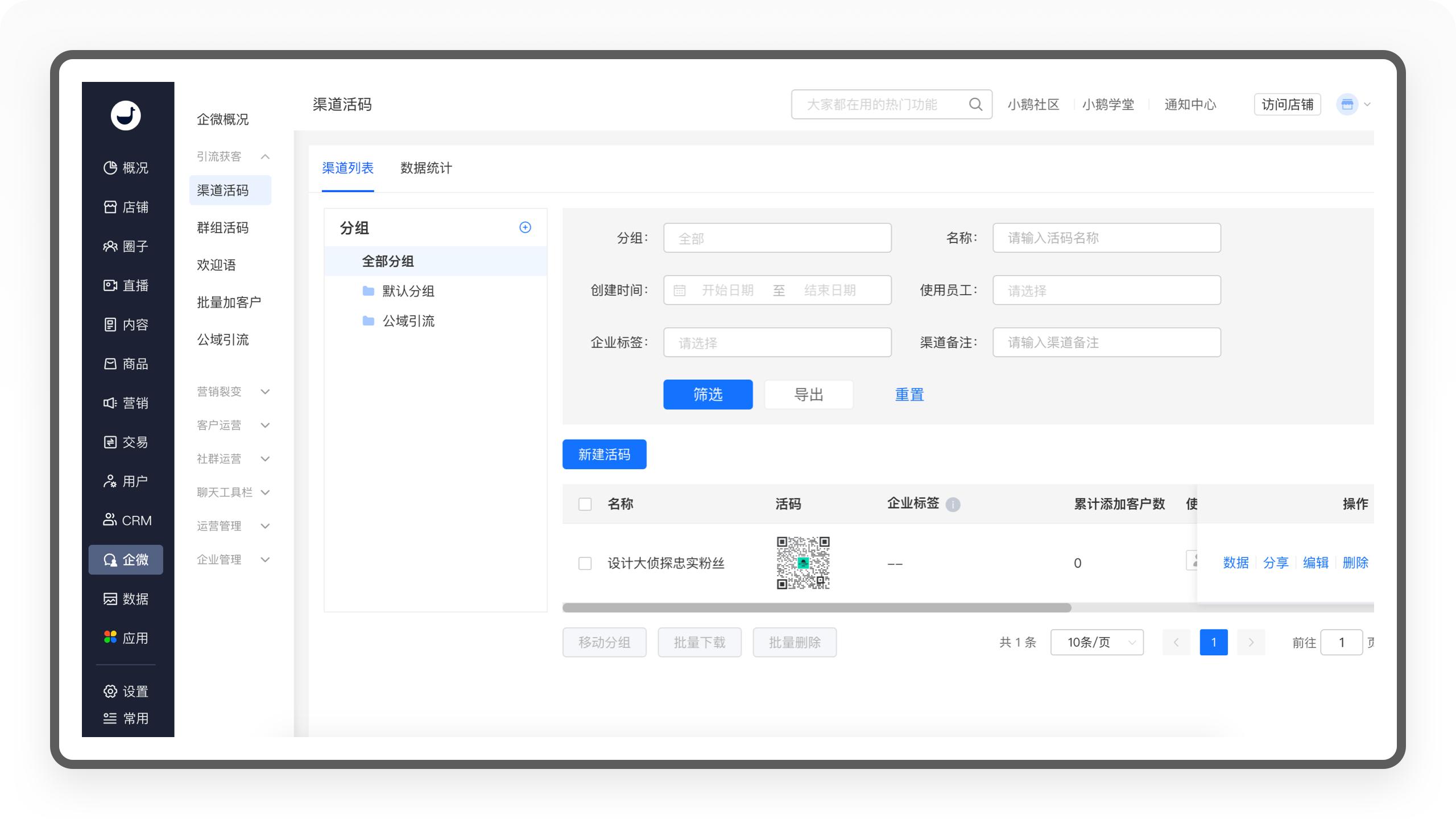Click the QR code image of 设计大侦探忠实粉丝

coord(803,562)
